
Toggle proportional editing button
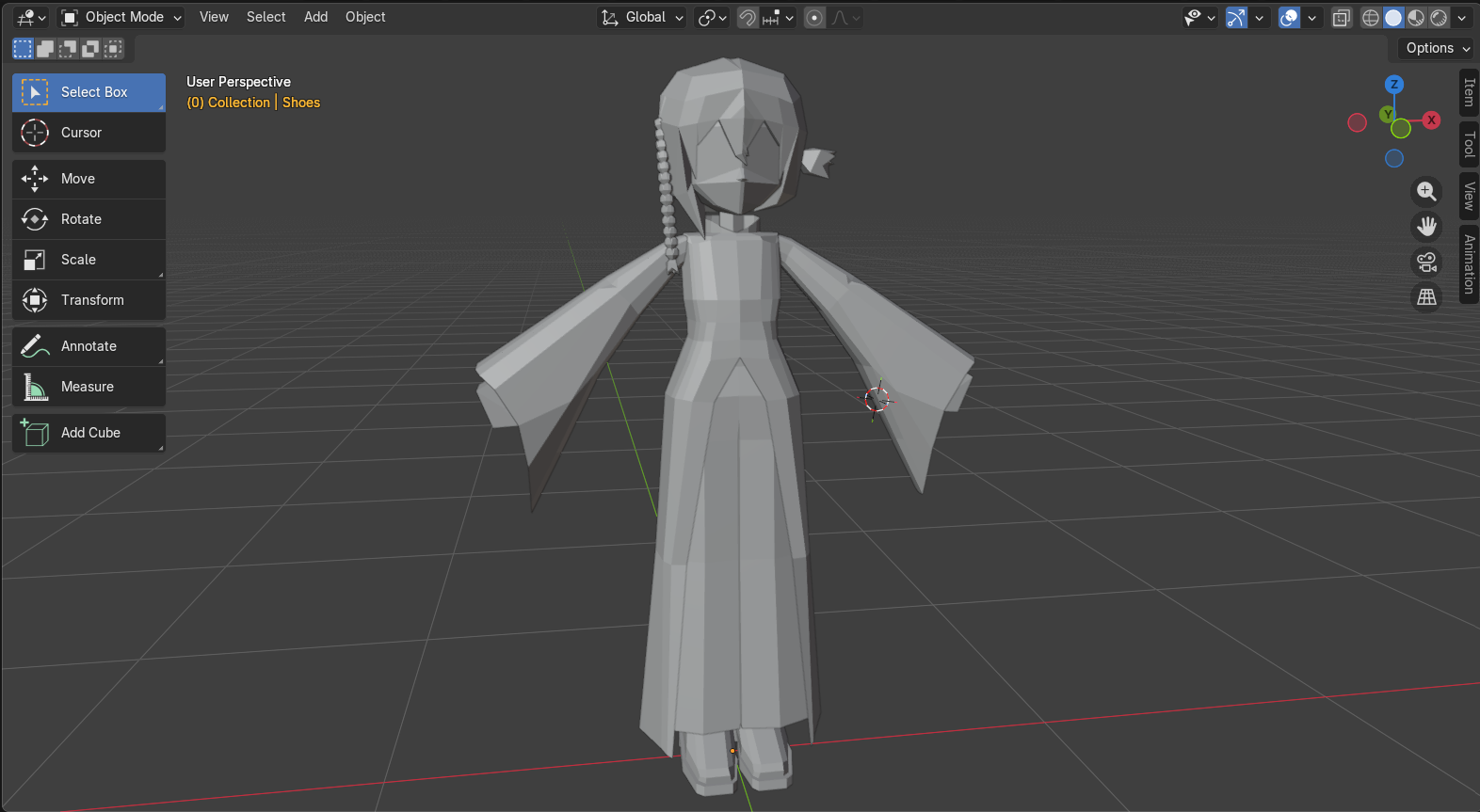814,17
